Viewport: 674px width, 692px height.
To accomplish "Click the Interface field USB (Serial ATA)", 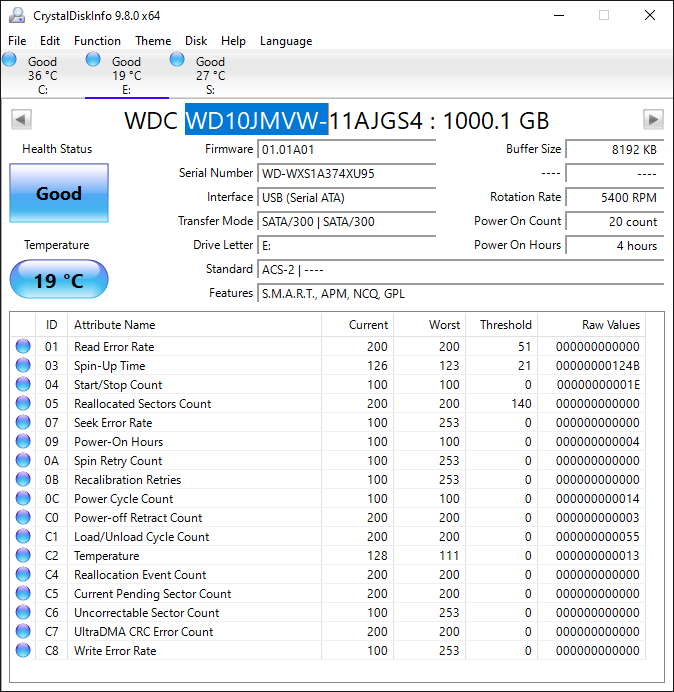I will pos(347,198).
